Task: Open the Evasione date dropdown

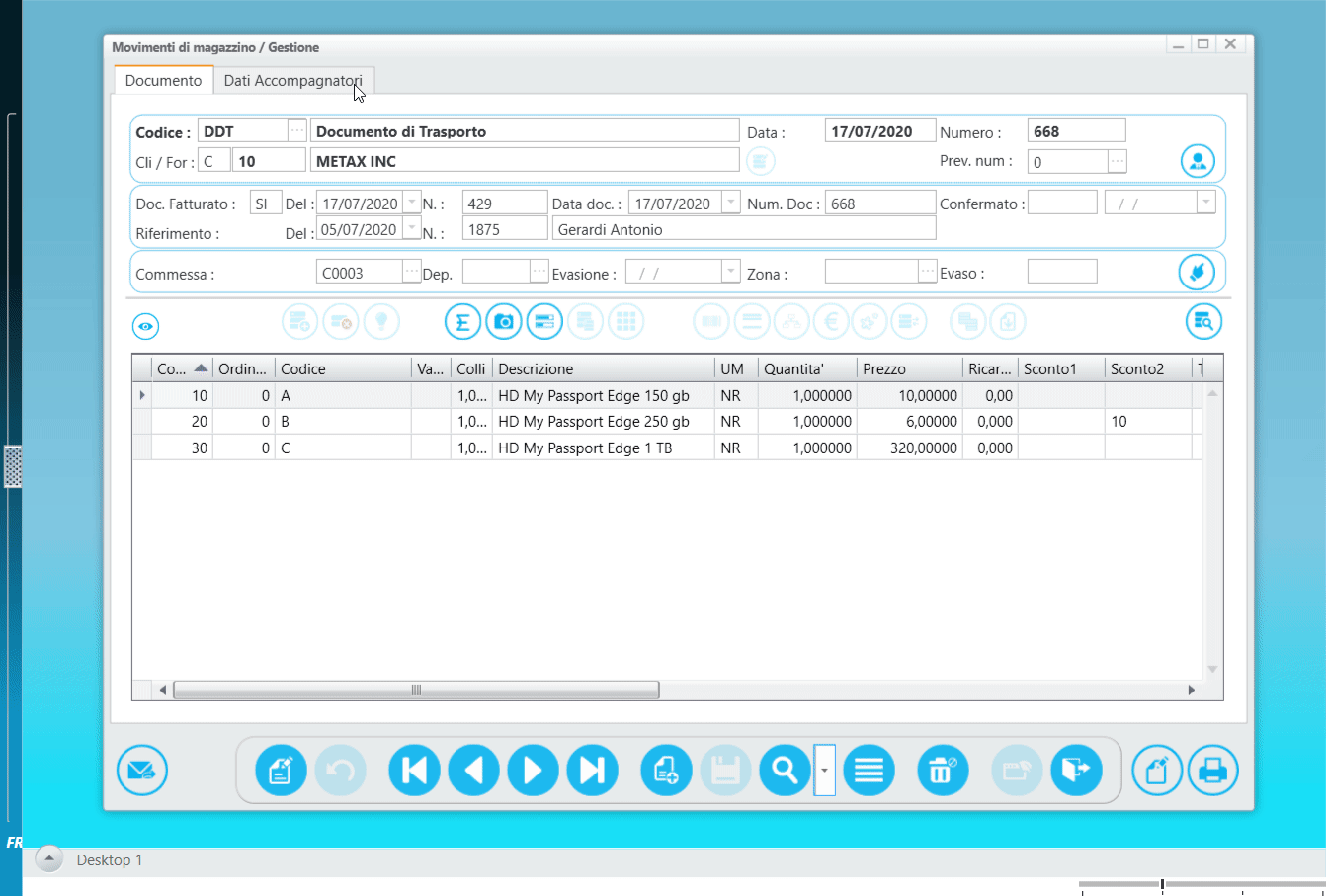Action: (x=731, y=272)
